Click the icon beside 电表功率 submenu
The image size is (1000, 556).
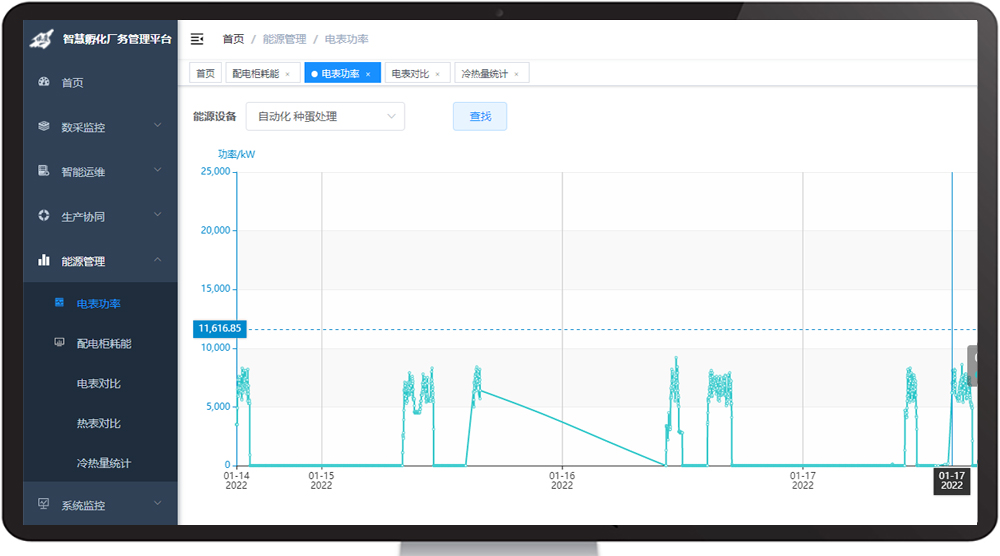point(59,302)
